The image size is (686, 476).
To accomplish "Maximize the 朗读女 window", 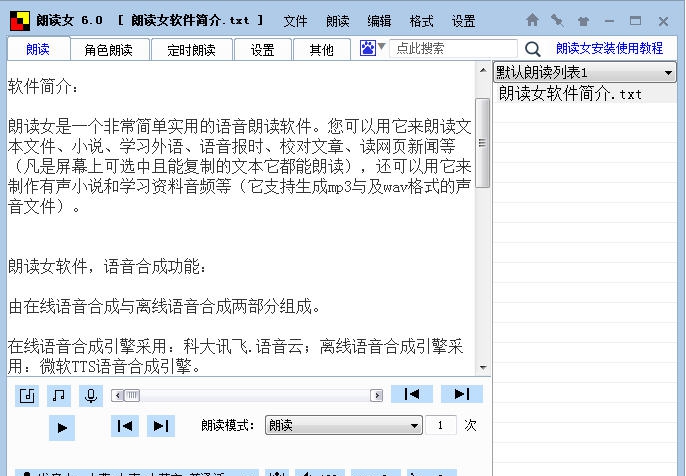I will pos(636,21).
